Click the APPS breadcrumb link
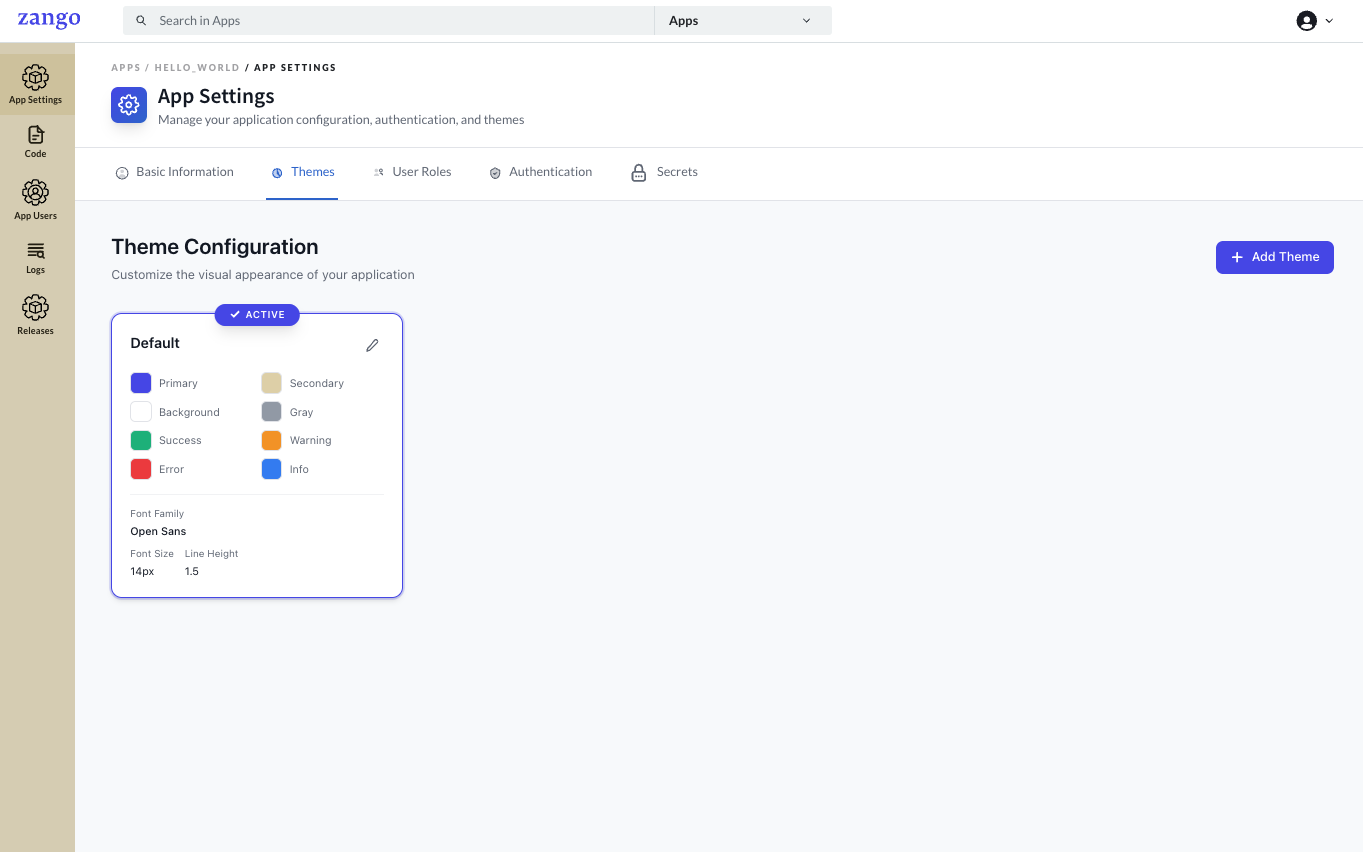The height and width of the screenshot is (852, 1363). (x=126, y=68)
